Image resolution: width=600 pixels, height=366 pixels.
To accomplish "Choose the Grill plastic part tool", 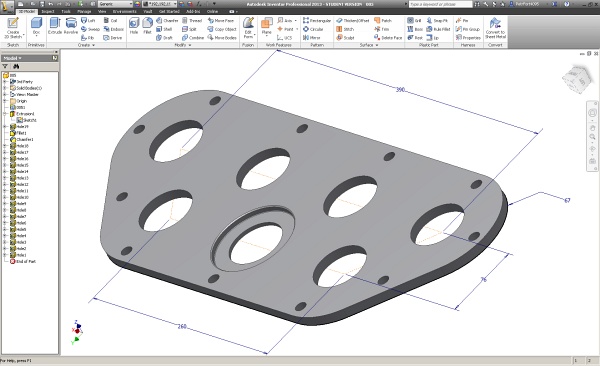I will (414, 20).
